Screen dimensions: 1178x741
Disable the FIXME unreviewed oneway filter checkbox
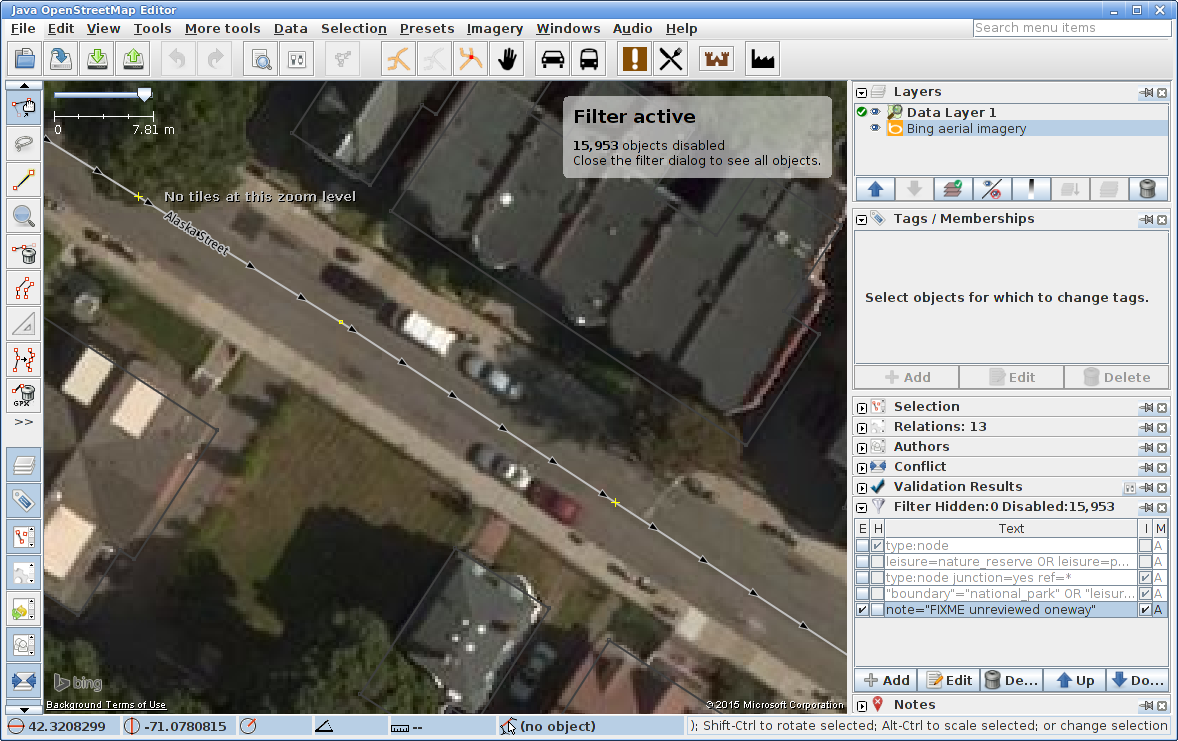pyautogui.click(x=862, y=610)
